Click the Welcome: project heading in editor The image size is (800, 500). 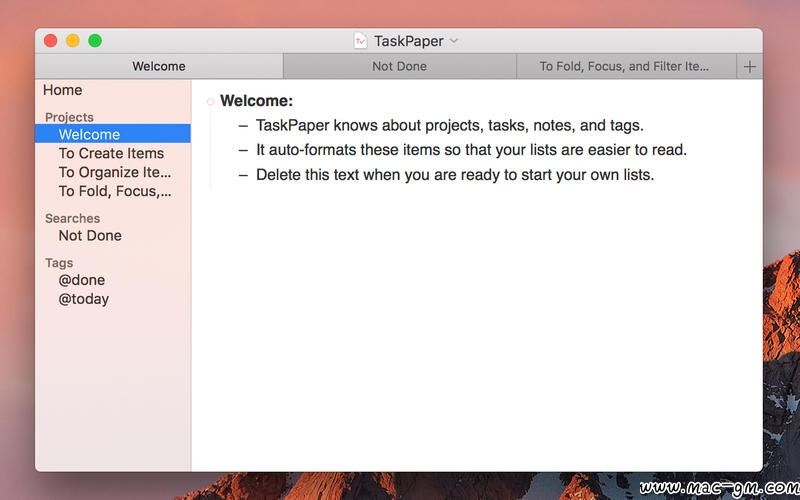pyautogui.click(x=257, y=101)
